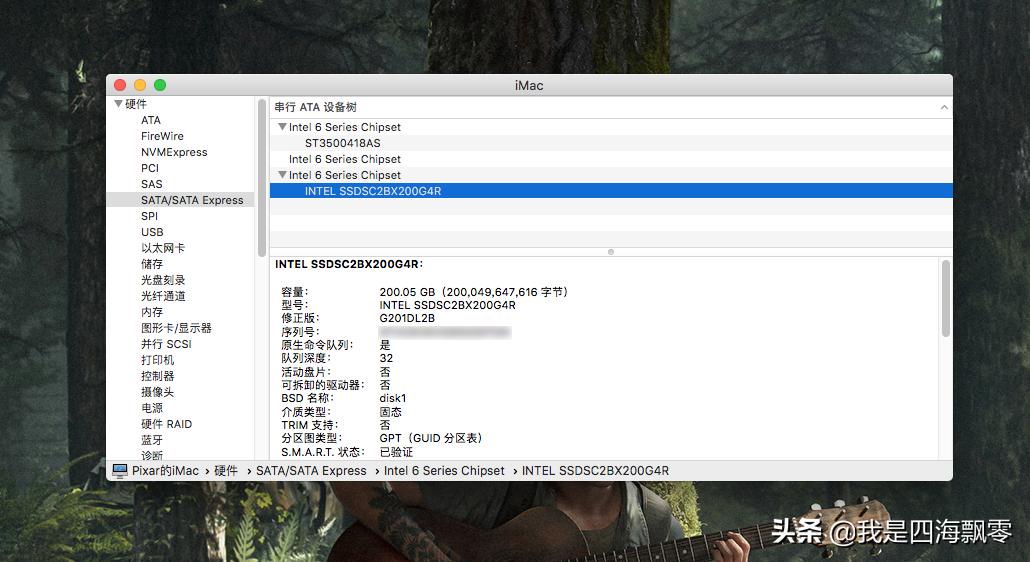This screenshot has width=1030, height=562.
Task: Select 光纤通道 in the sidebar
Action: click(163, 296)
